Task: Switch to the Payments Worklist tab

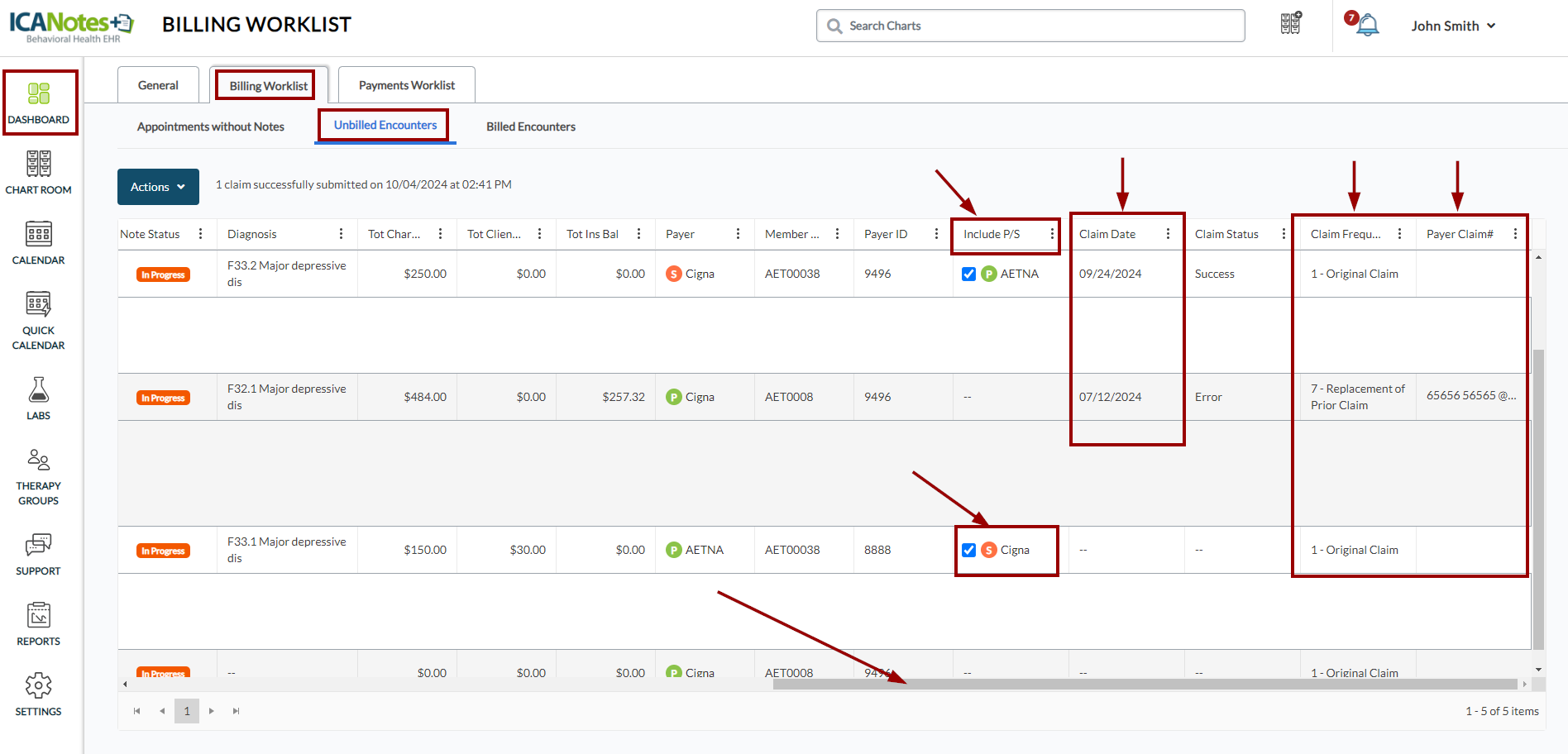Action: click(x=406, y=85)
